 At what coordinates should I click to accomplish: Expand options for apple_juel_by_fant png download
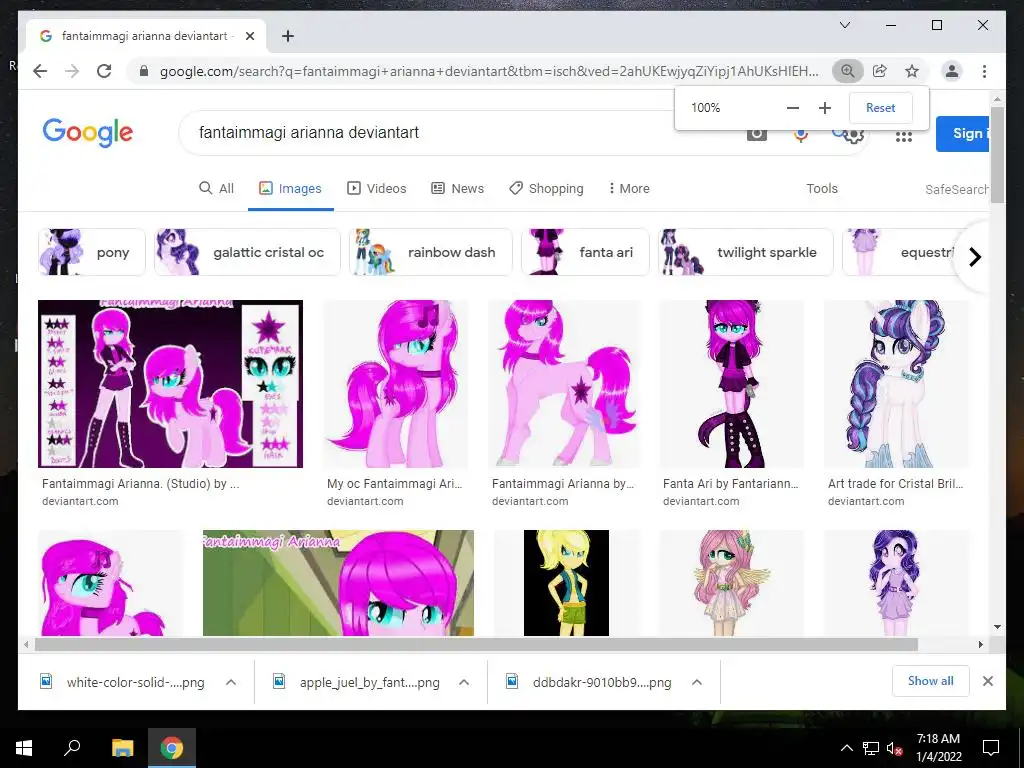point(464,682)
